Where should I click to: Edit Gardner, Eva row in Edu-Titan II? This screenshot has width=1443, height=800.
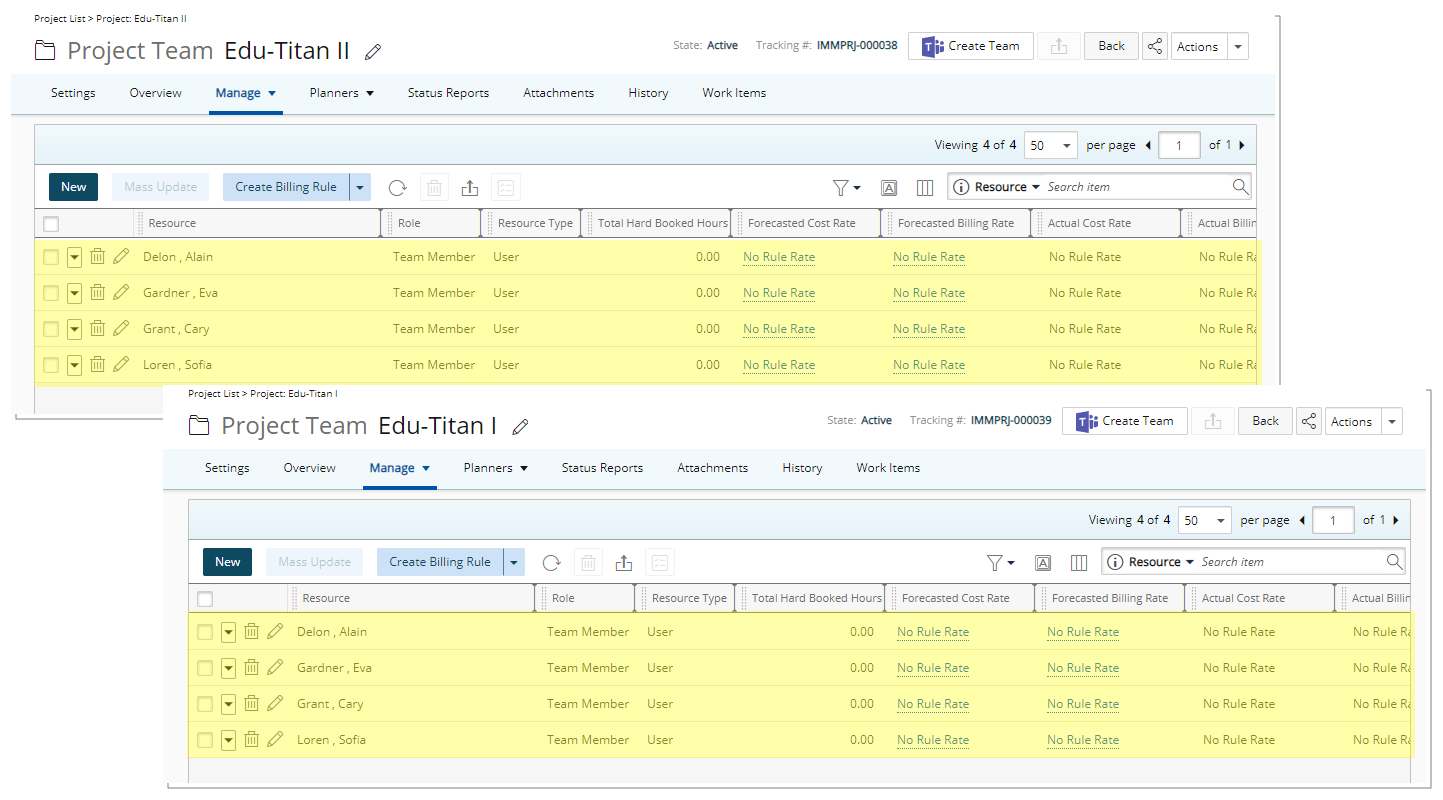coord(121,292)
